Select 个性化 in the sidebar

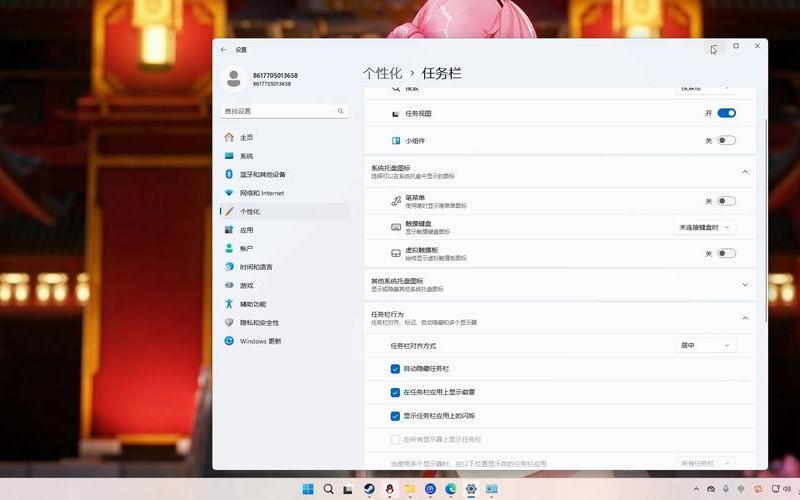point(285,211)
